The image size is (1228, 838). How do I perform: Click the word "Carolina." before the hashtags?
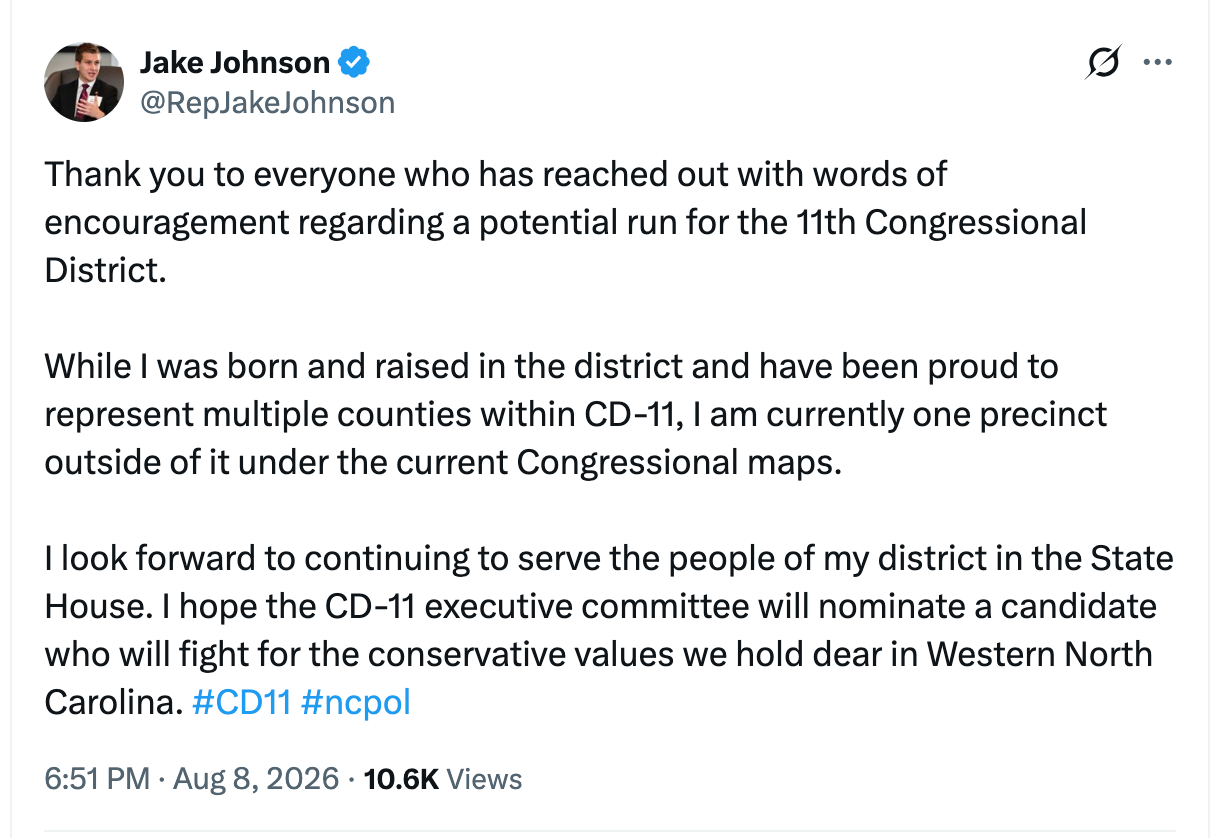coord(113,702)
